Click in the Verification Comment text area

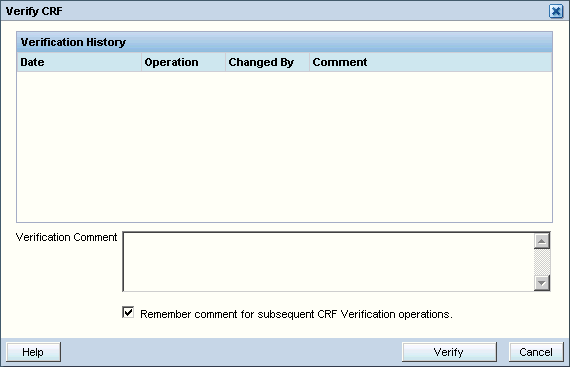pos(328,262)
